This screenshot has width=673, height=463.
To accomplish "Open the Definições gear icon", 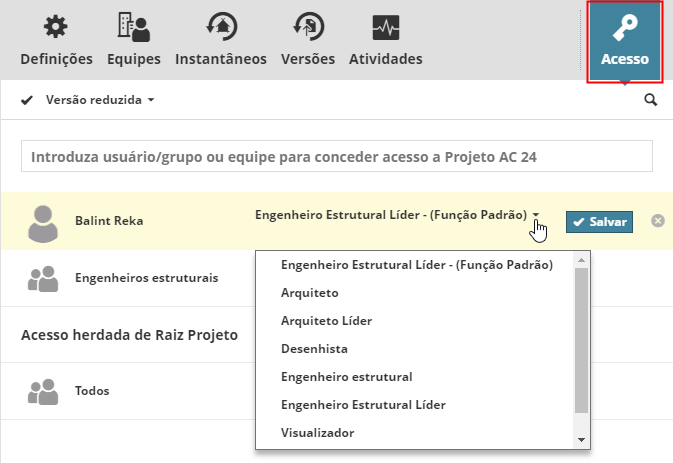I will click(56, 27).
